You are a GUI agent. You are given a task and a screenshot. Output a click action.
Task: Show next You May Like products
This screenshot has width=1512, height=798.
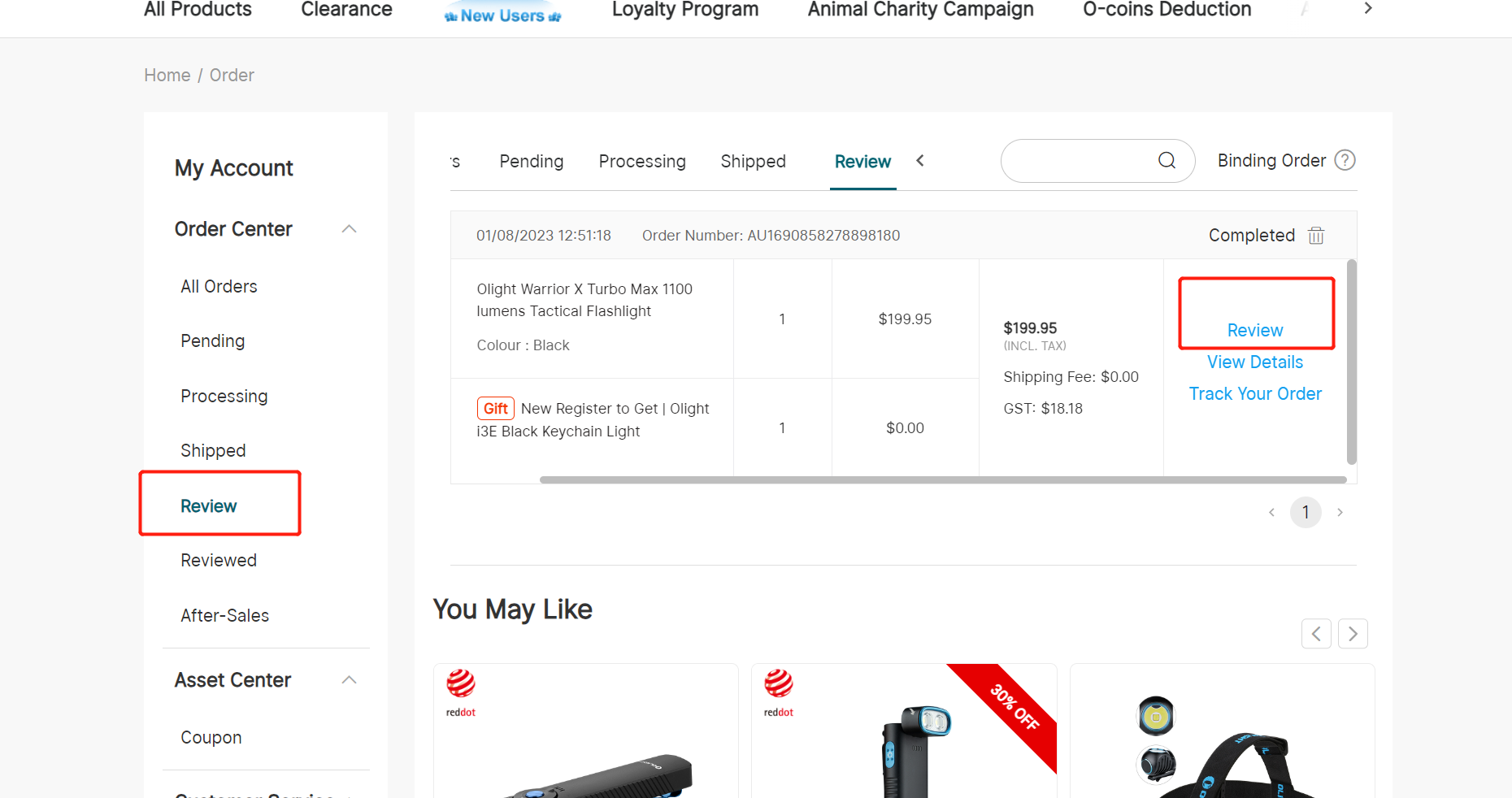click(x=1353, y=634)
